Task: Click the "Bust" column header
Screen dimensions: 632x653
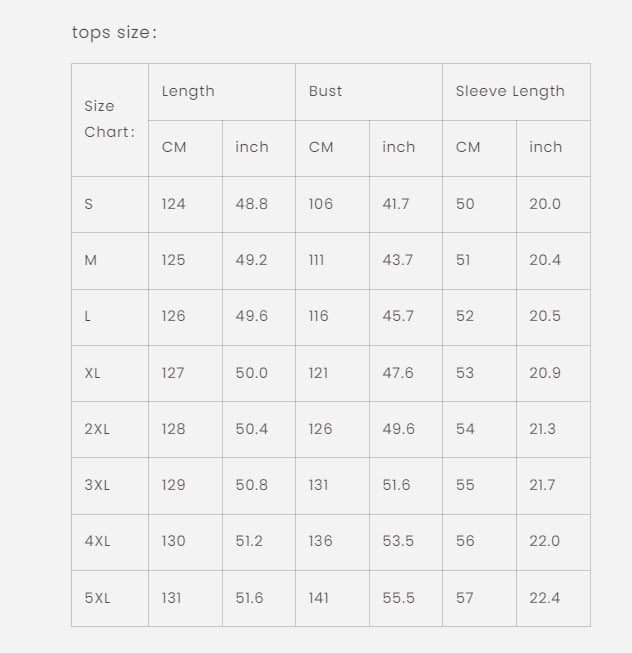Action: tap(325, 91)
